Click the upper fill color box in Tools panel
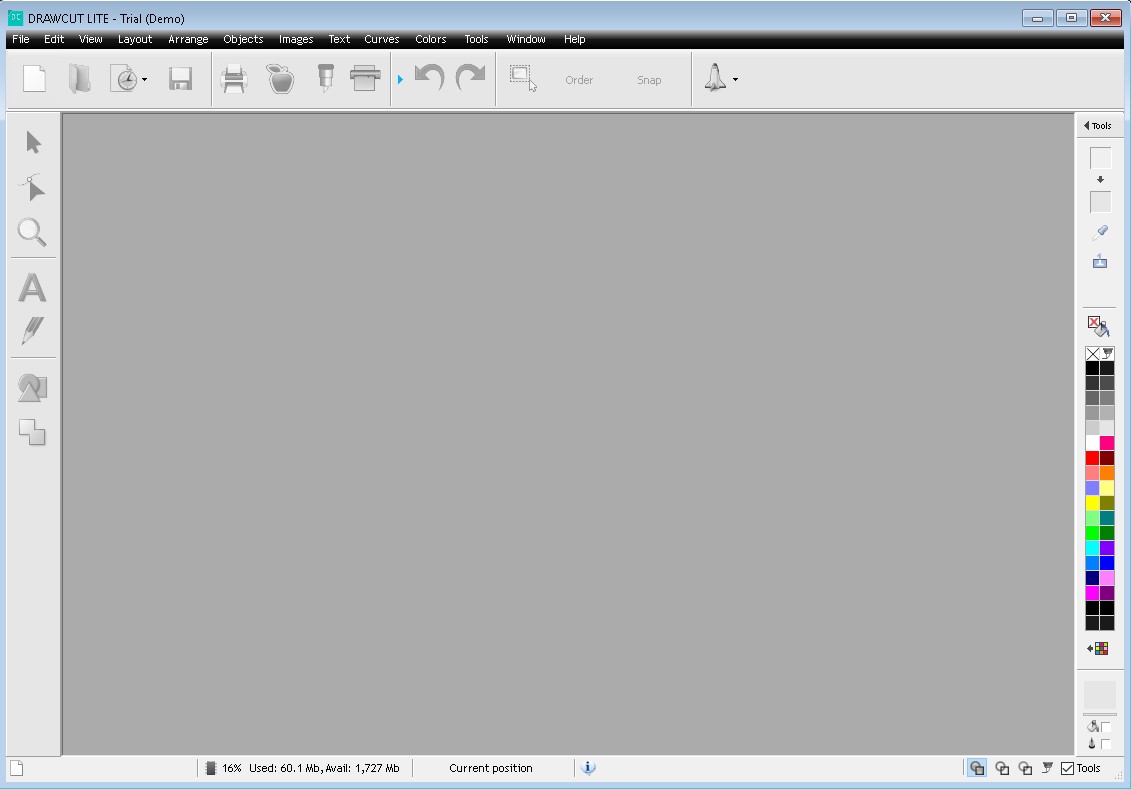This screenshot has height=789, width=1131. coord(1100,158)
